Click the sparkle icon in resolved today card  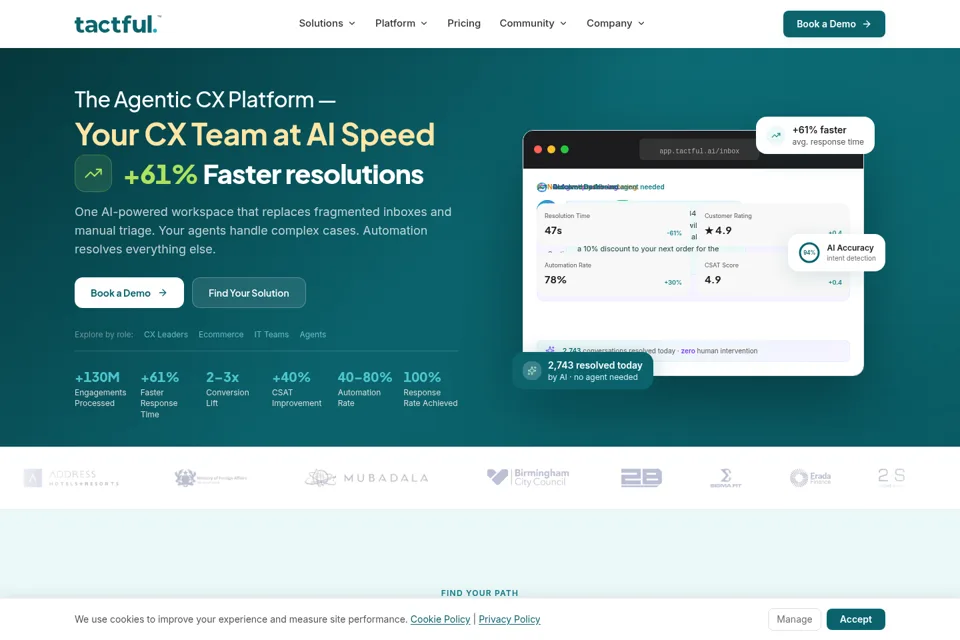(532, 371)
